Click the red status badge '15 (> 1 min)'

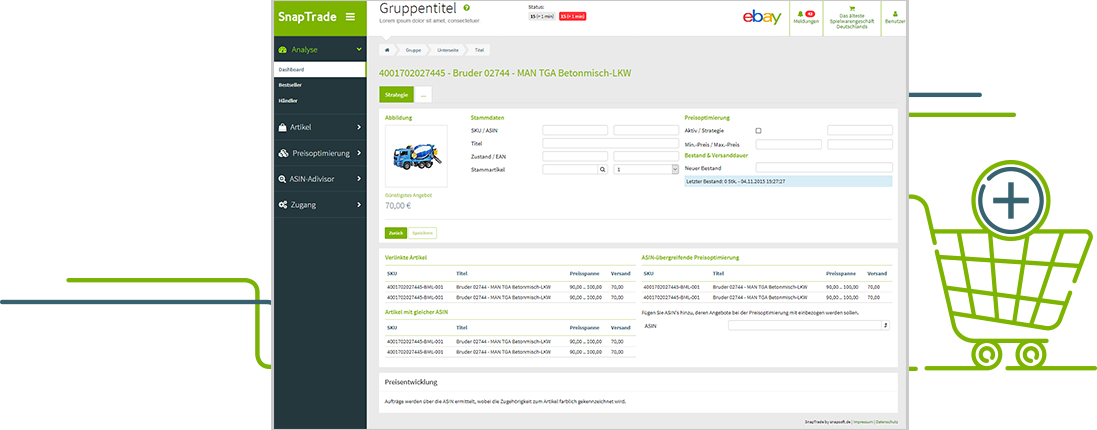pos(572,15)
